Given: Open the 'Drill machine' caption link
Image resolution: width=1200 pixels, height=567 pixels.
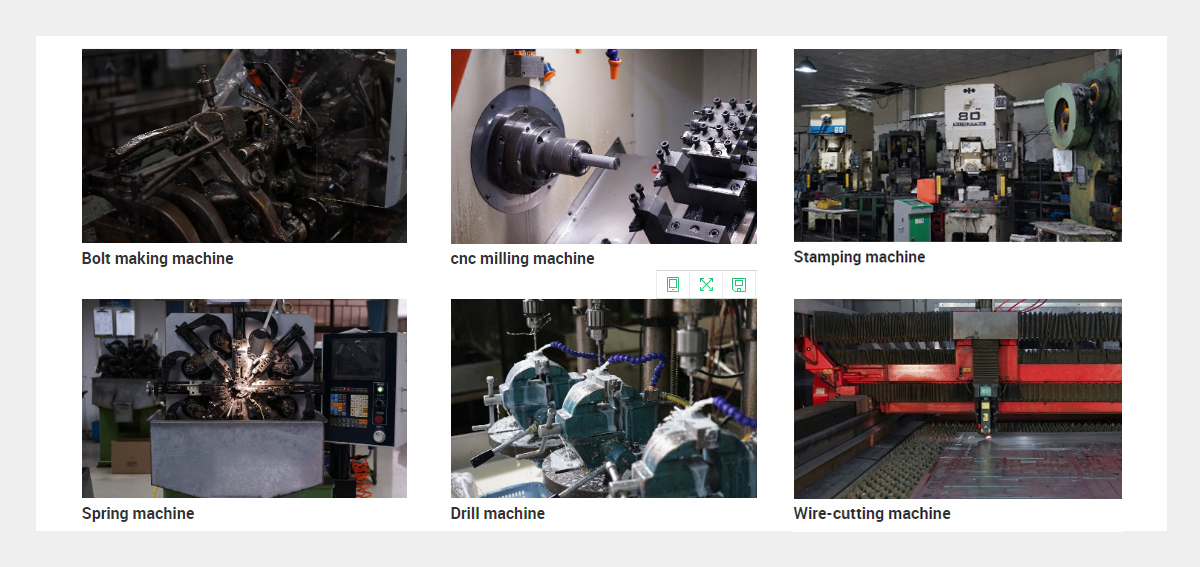Looking at the screenshot, I should 498,513.
